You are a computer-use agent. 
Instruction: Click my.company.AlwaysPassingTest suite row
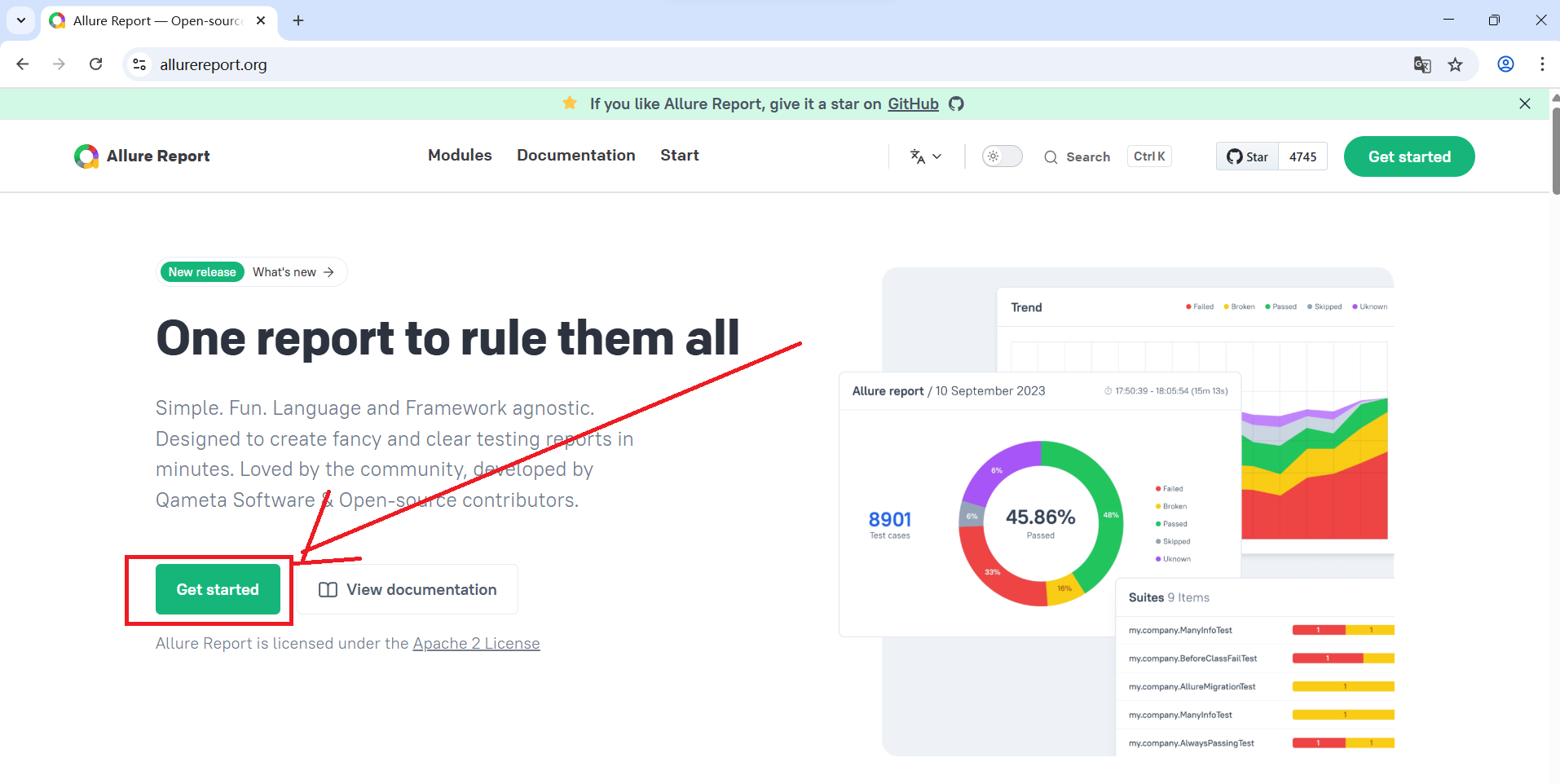point(1261,743)
